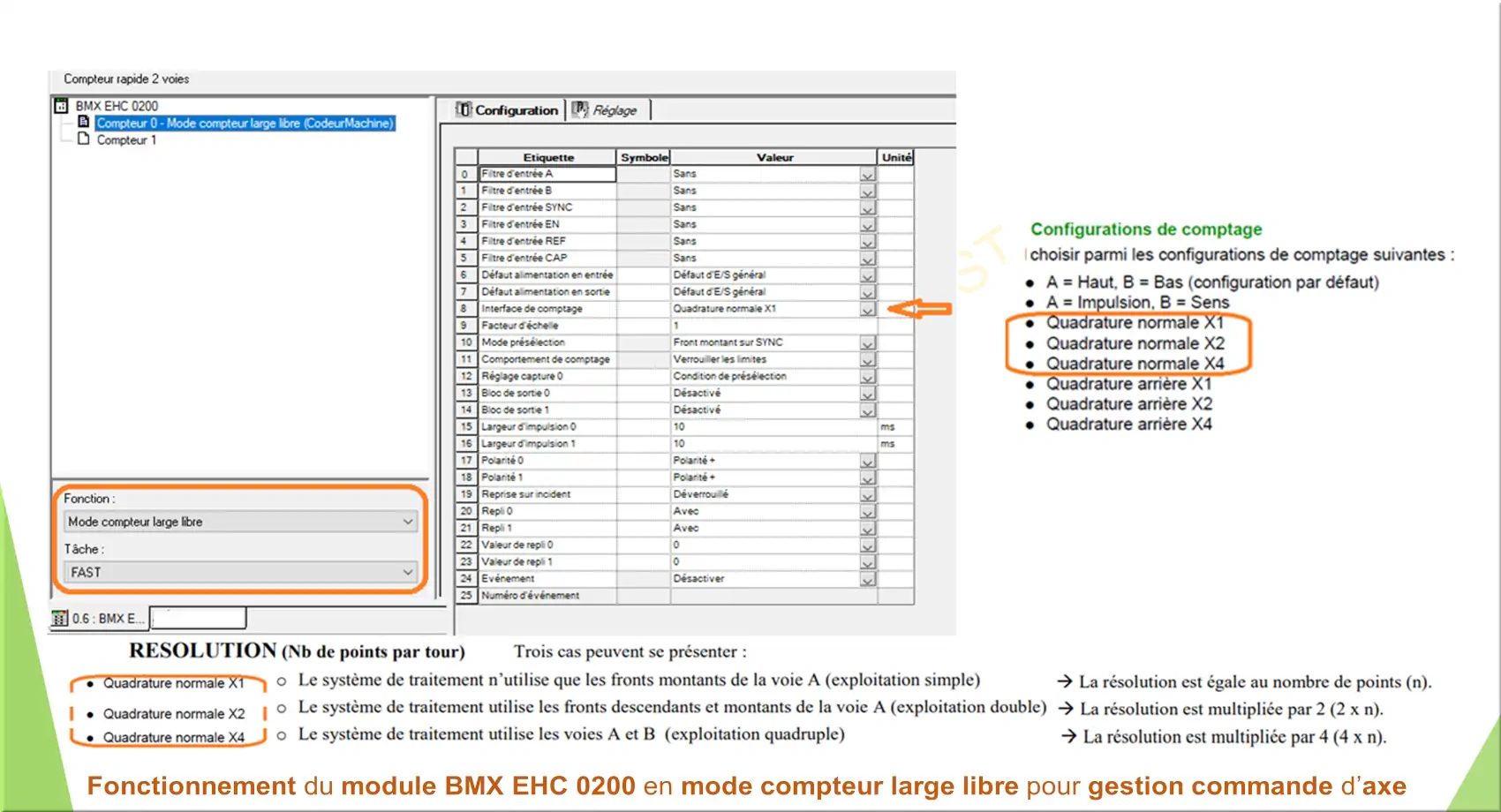The width and height of the screenshot is (1501, 812).
Task: Open Filtre d'entrée SYNC value dropdown
Action: pyautogui.click(x=867, y=208)
